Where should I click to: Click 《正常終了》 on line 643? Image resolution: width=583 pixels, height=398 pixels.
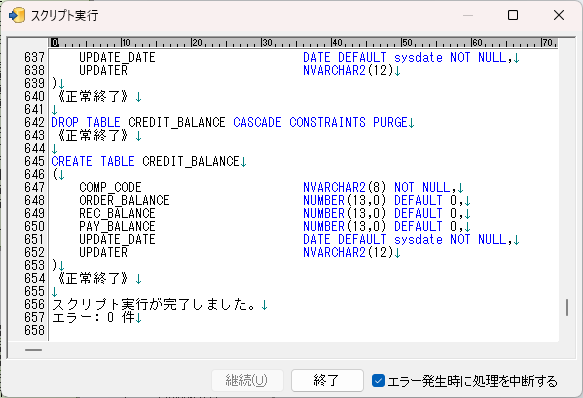pyautogui.click(x=93, y=135)
